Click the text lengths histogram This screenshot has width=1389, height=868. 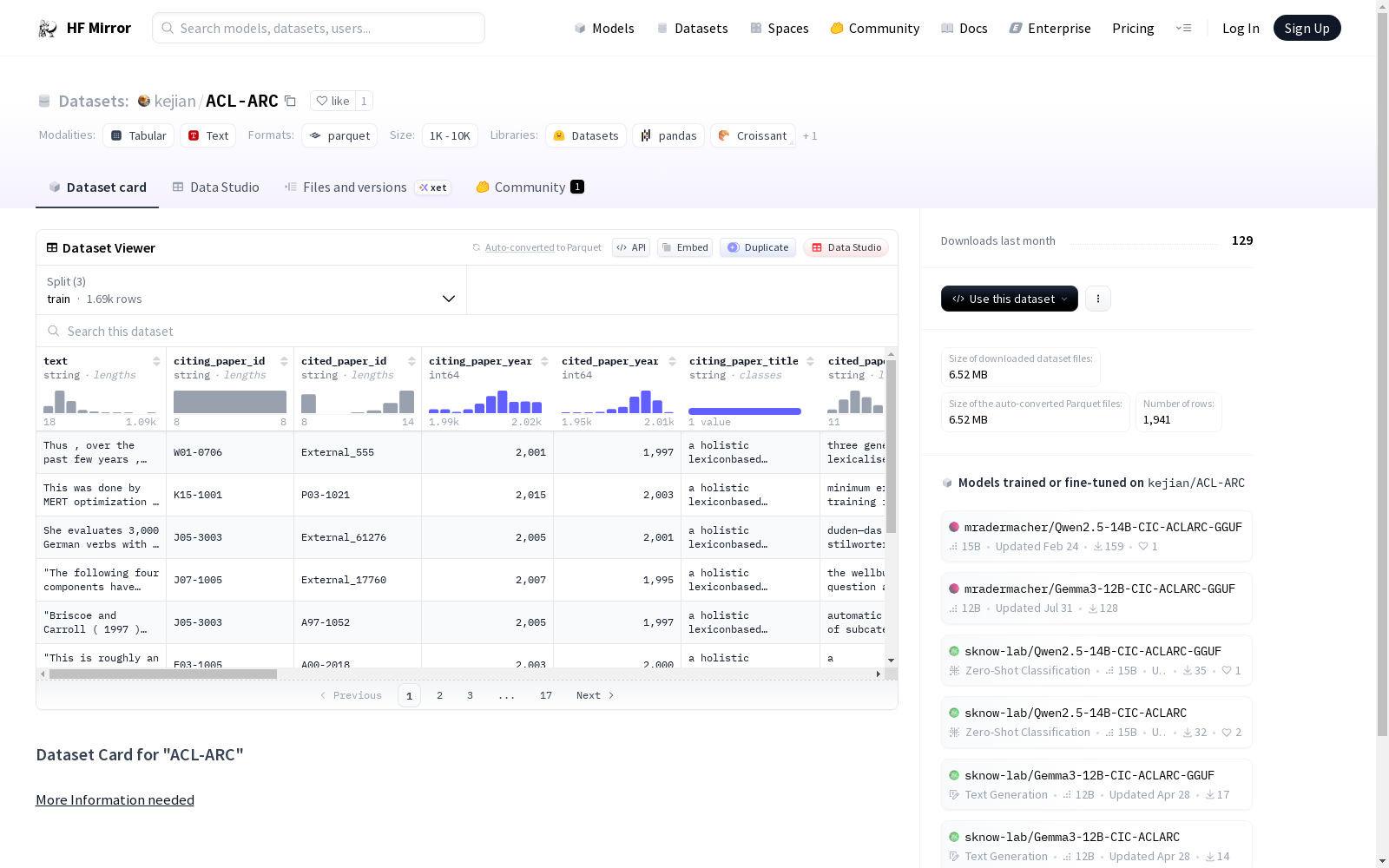[100, 401]
